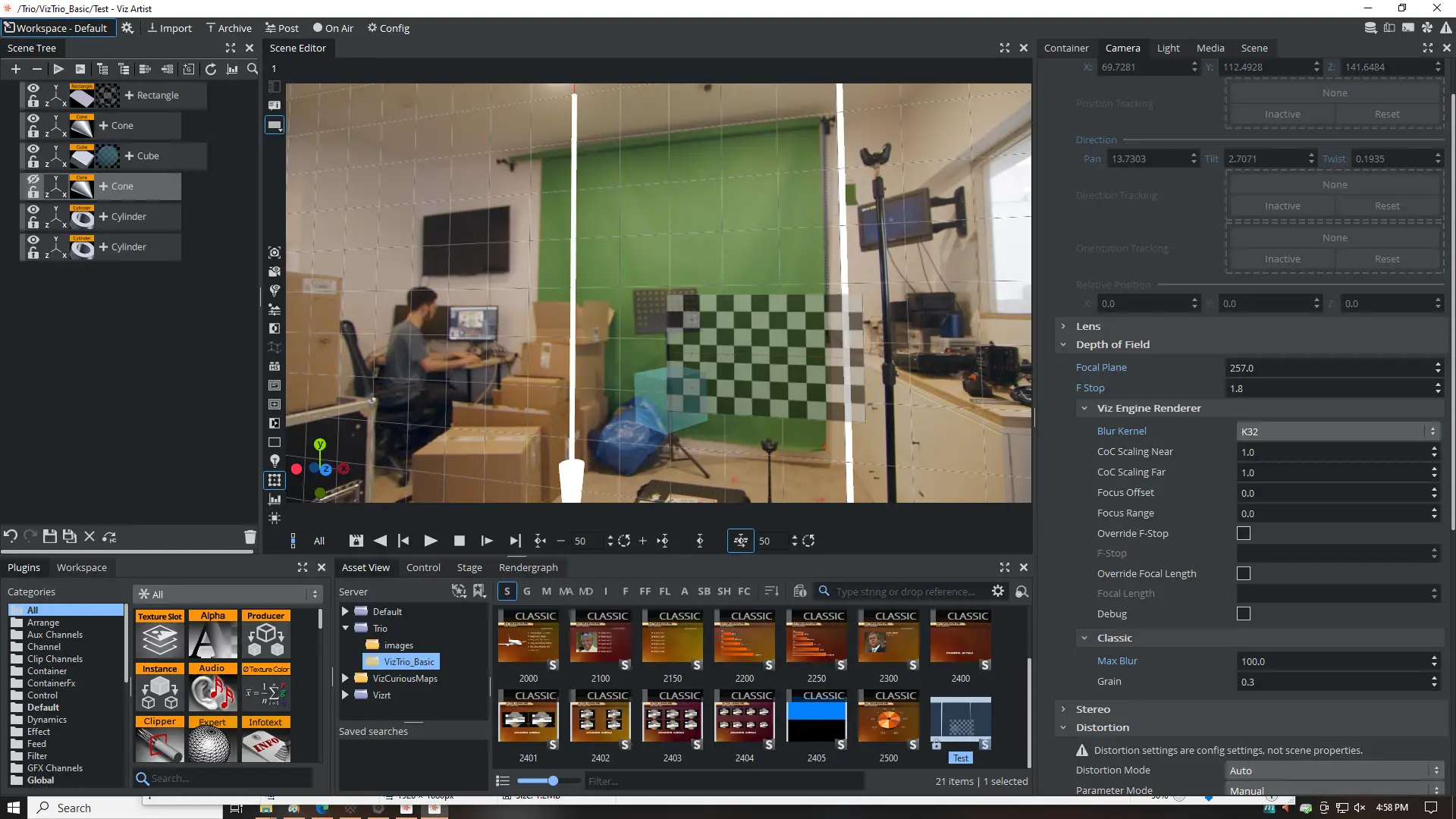1456x819 pixels.
Task: Adjust the thumbnail size slider
Action: 553,780
